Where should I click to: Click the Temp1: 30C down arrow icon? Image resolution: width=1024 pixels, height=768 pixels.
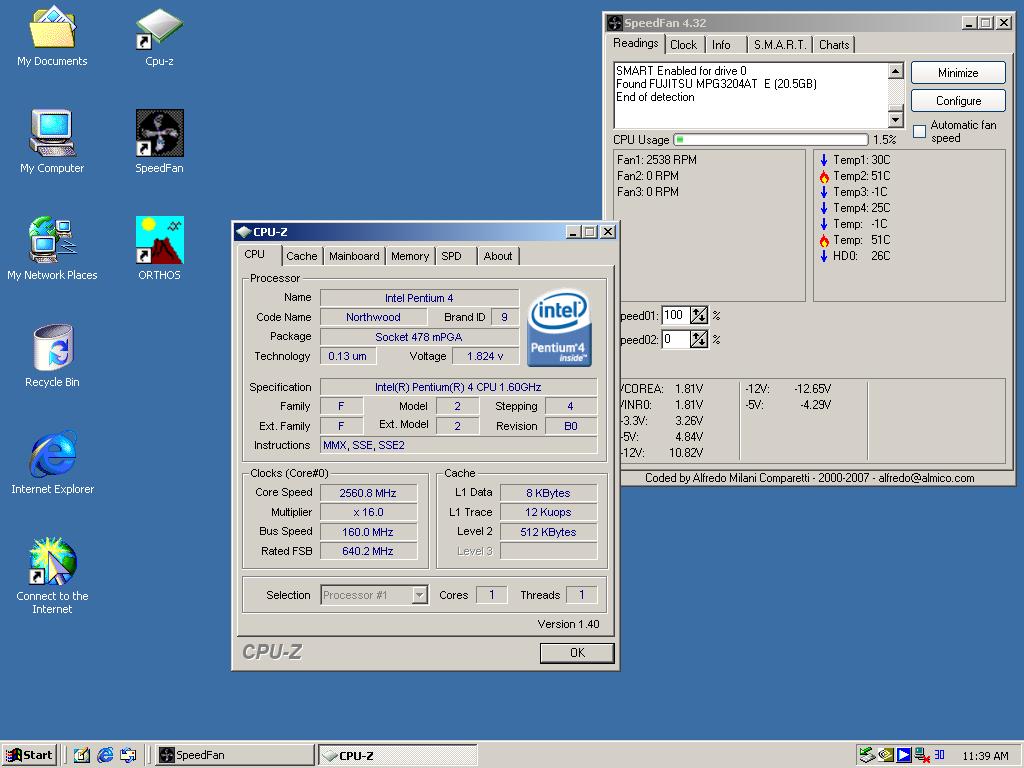pos(824,160)
